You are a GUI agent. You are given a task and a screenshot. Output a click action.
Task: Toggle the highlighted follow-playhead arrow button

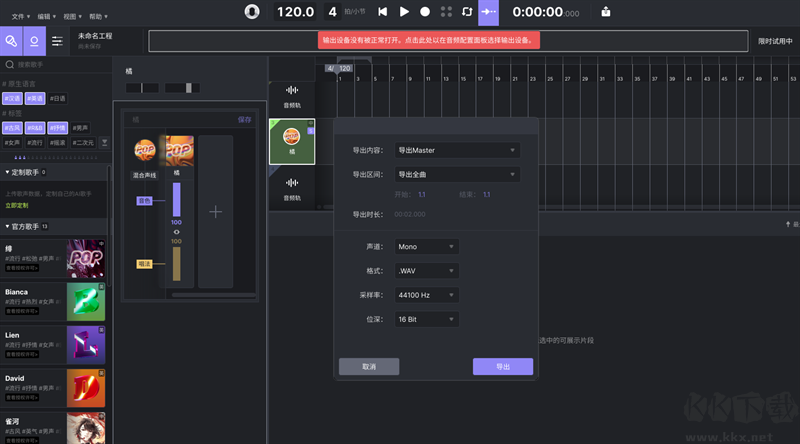click(488, 12)
